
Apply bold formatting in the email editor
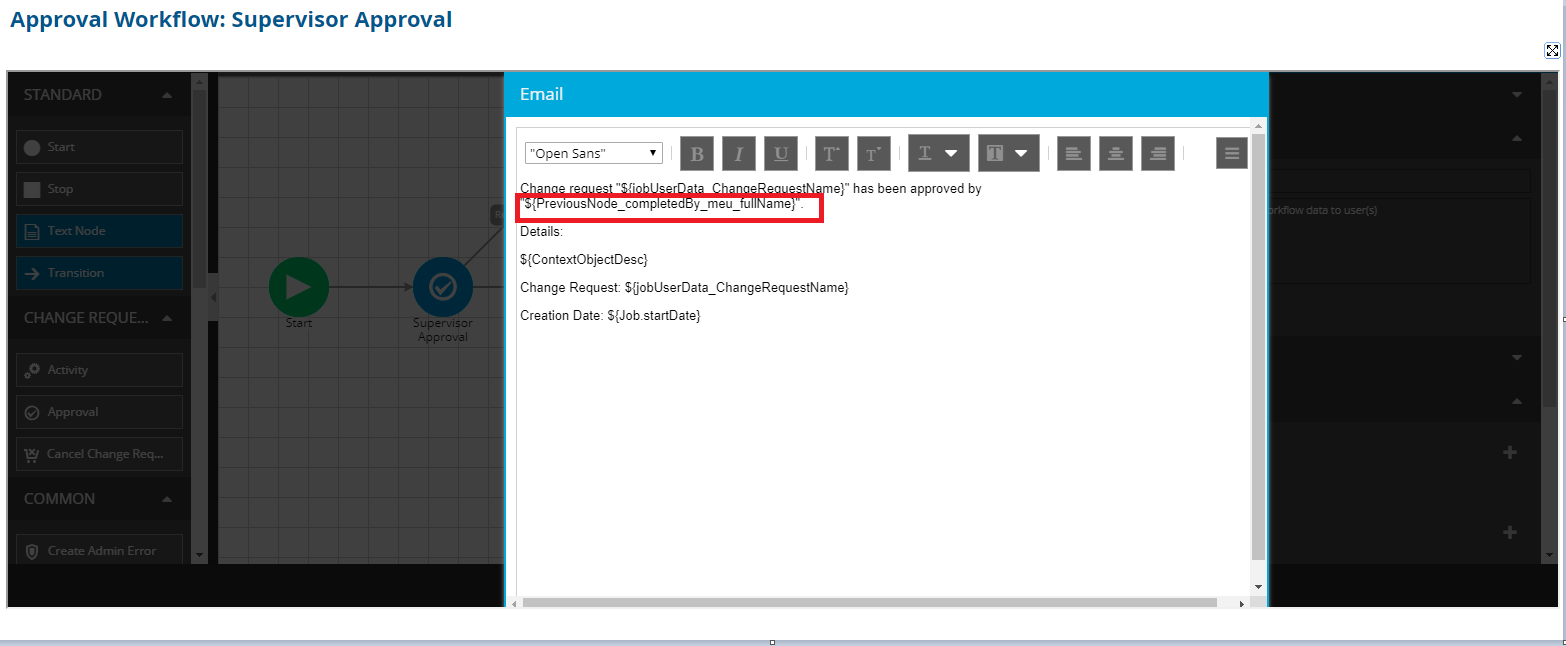click(696, 153)
